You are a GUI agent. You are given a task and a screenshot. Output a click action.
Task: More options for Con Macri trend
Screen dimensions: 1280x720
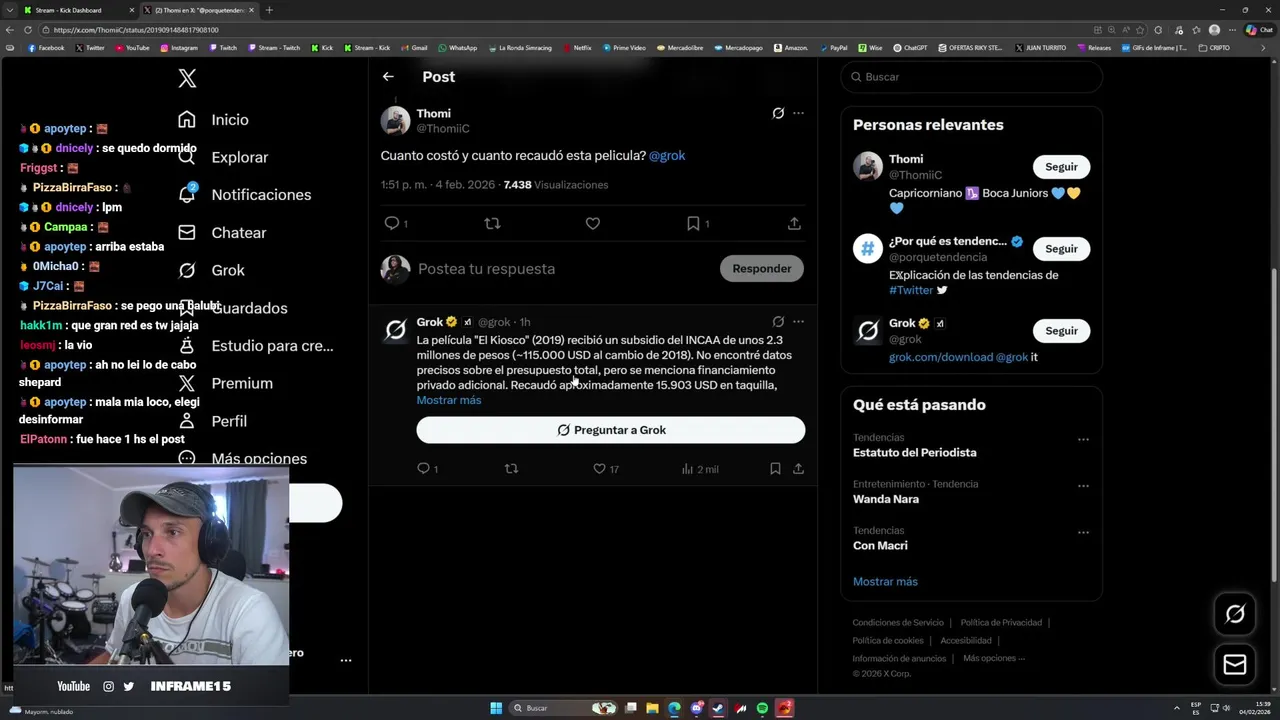(1083, 532)
